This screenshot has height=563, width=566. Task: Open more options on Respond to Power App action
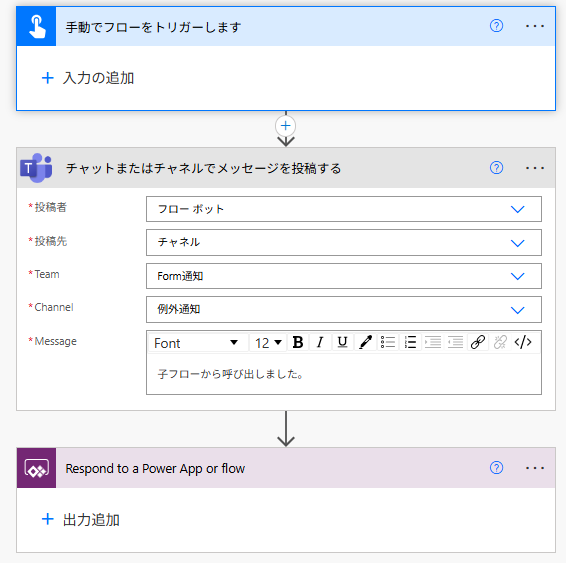[535, 468]
